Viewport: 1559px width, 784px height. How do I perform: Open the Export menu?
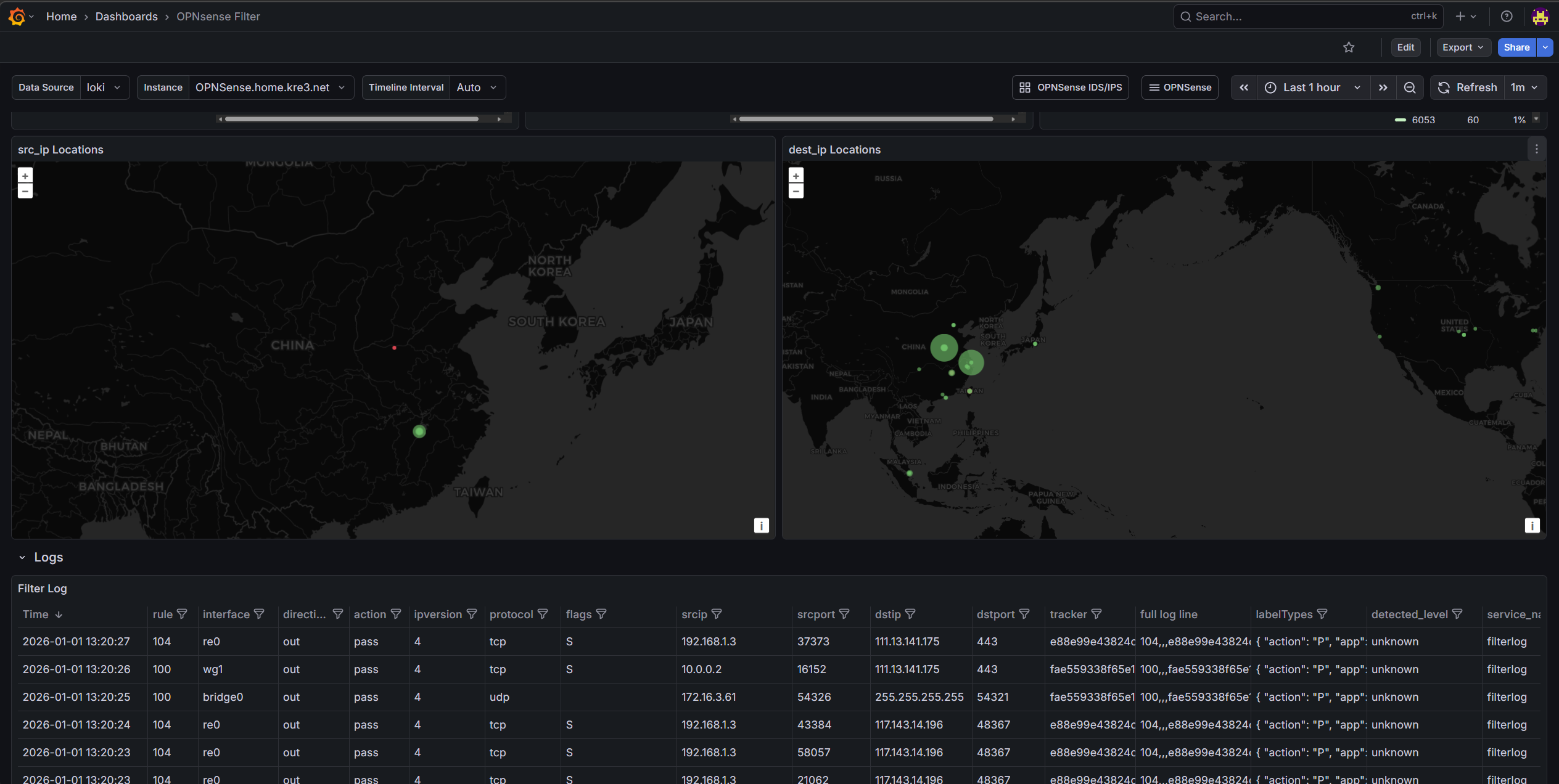coord(1463,47)
